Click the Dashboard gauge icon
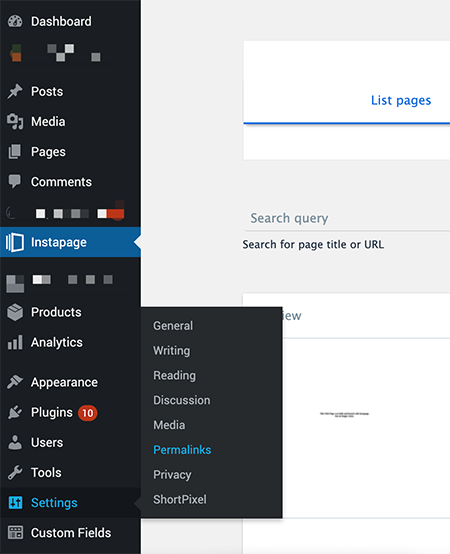This screenshot has width=450, height=554. click(15, 22)
